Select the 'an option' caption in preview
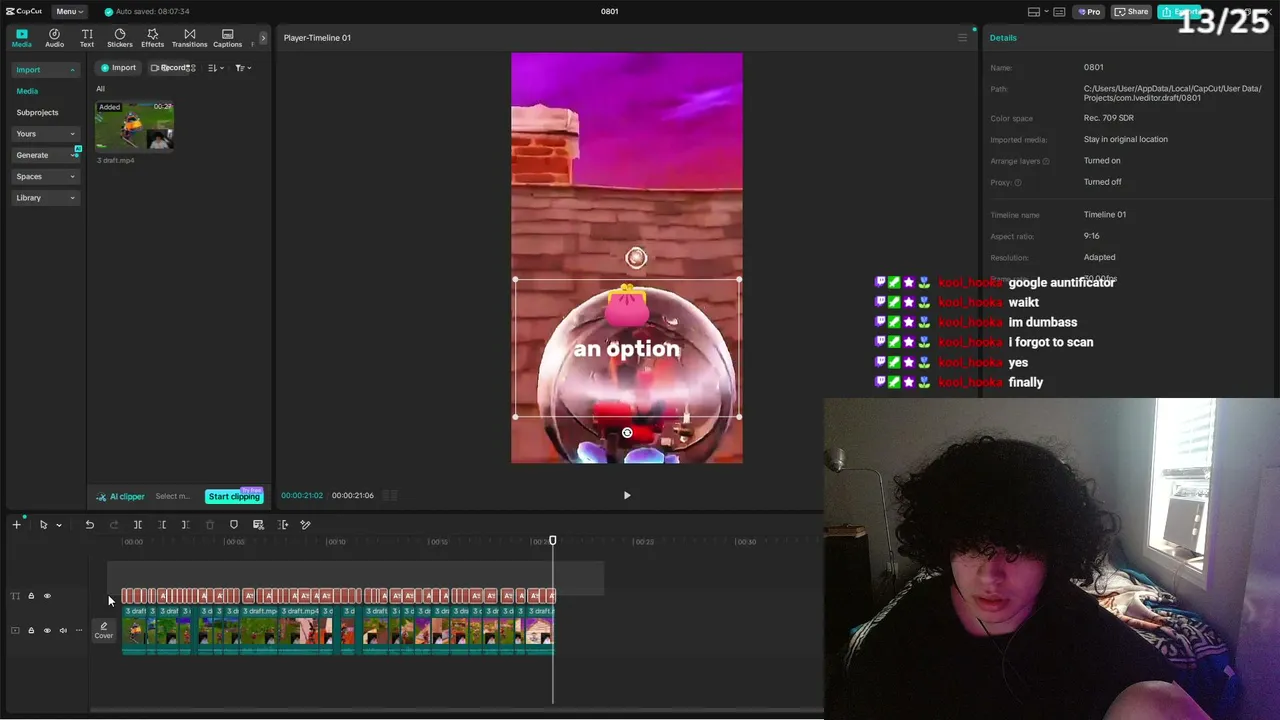This screenshot has width=1280, height=720. 627,349
